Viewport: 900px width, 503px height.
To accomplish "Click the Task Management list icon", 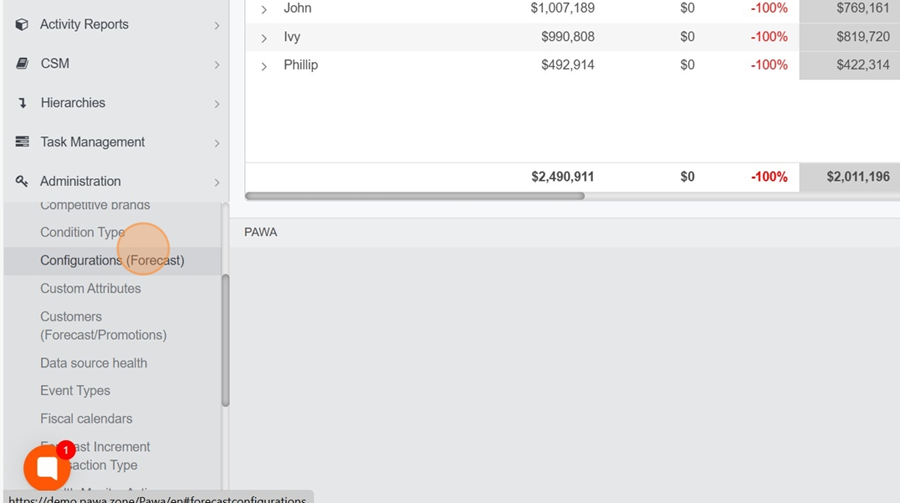I will pyautogui.click(x=22, y=142).
